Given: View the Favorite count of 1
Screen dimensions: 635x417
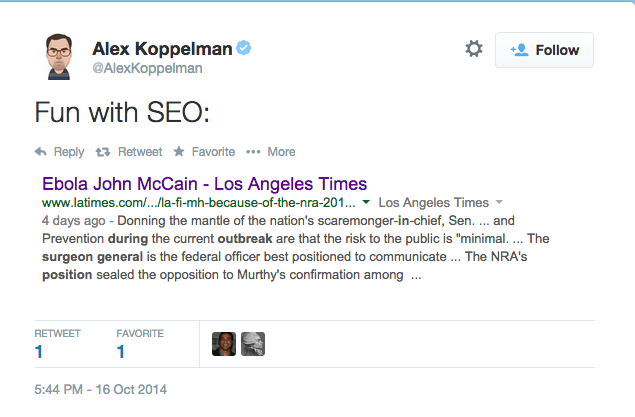Looking at the screenshot, I should click(x=121, y=351).
